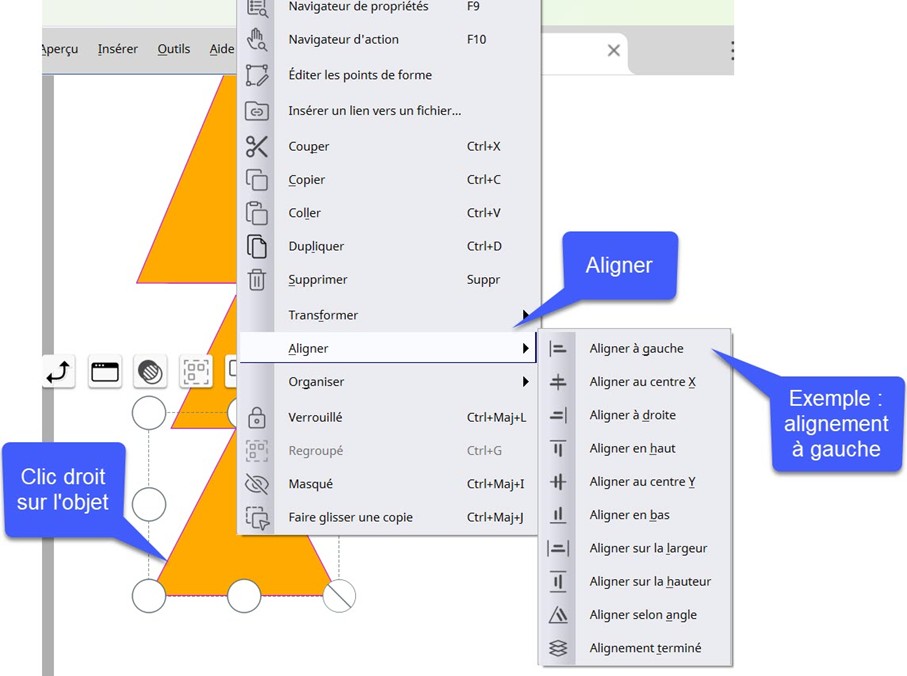Click the Éditer les points de forme icon
The height and width of the screenshot is (676, 907).
(257, 75)
